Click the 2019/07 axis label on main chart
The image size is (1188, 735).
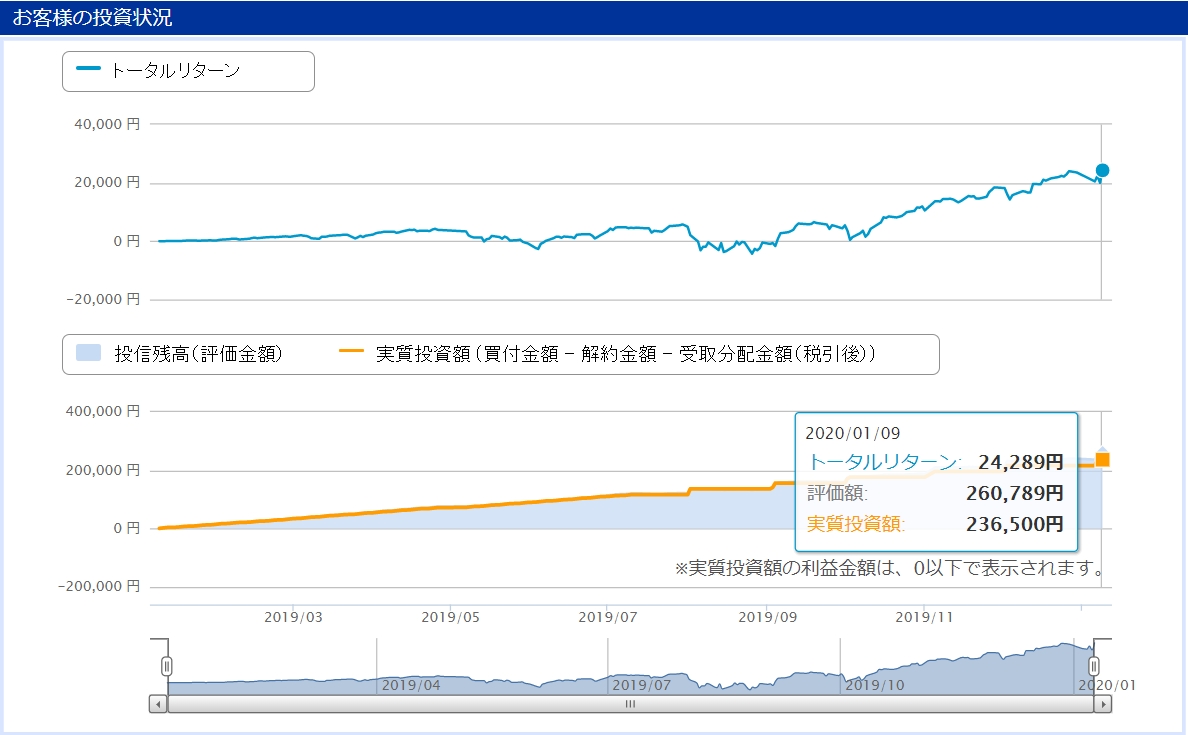point(608,618)
